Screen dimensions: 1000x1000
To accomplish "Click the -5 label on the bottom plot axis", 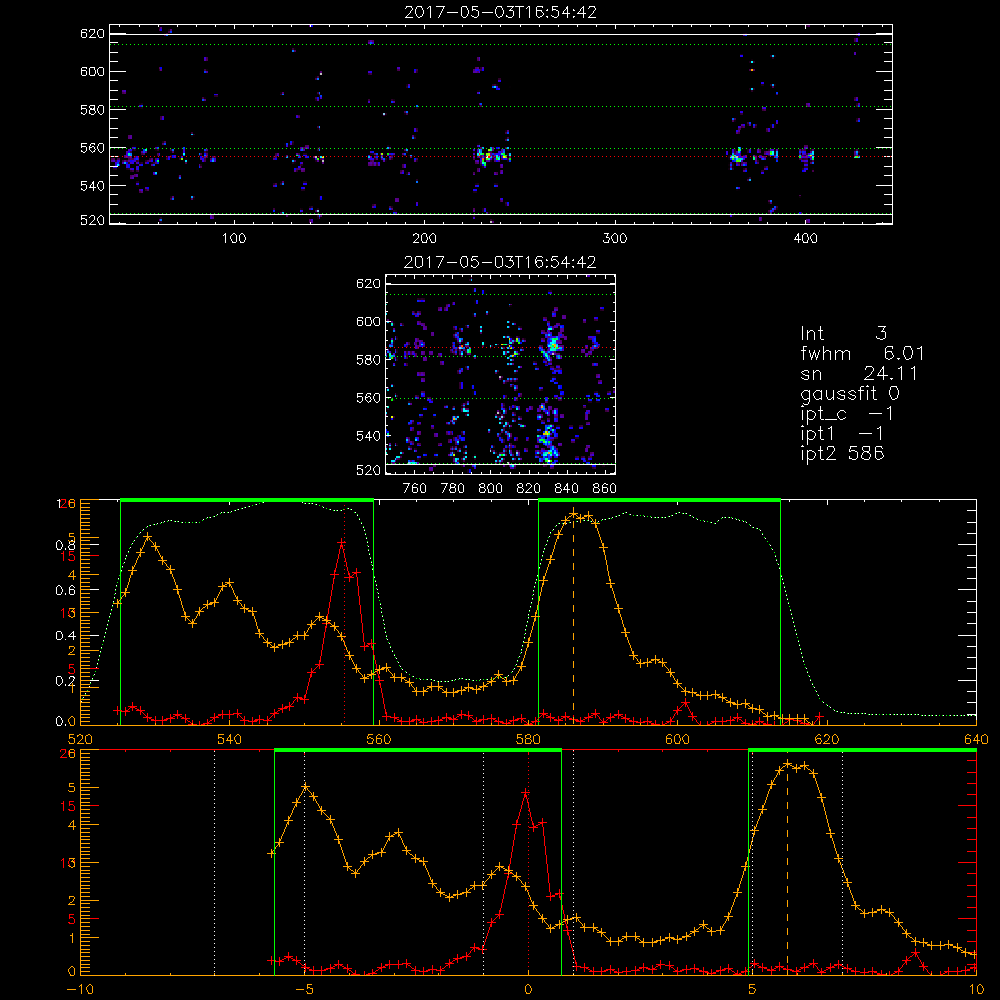I will click(x=304, y=990).
